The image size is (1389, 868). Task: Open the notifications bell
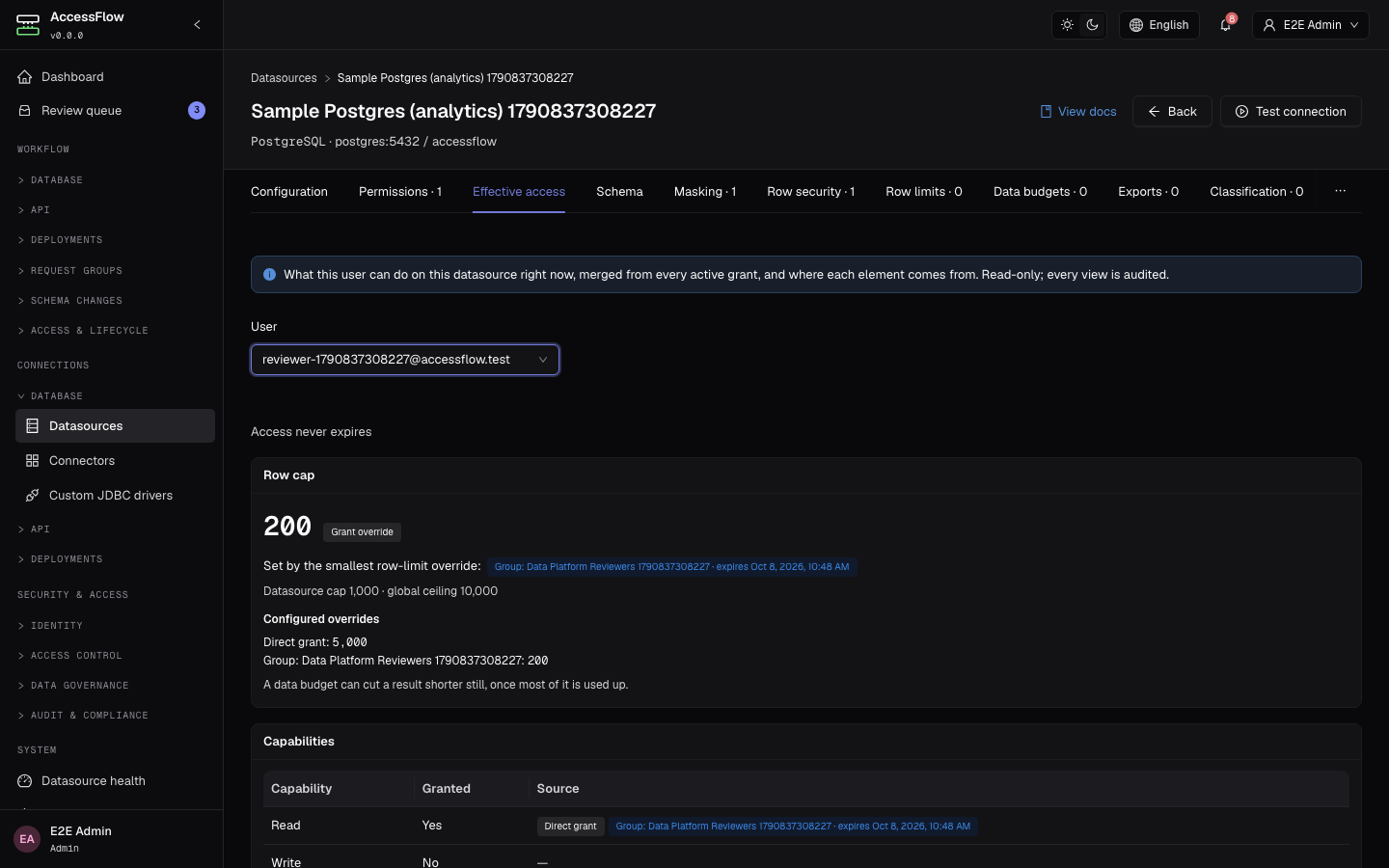click(x=1226, y=25)
